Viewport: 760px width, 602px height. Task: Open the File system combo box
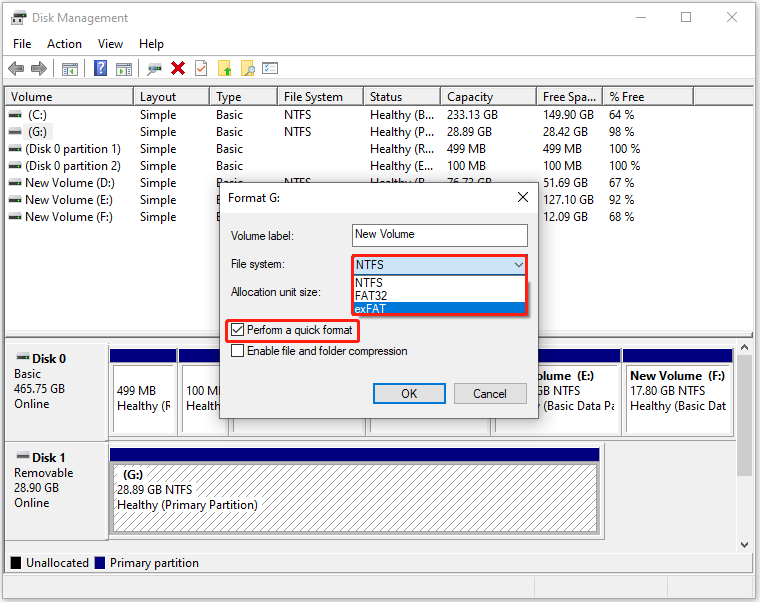[439, 265]
